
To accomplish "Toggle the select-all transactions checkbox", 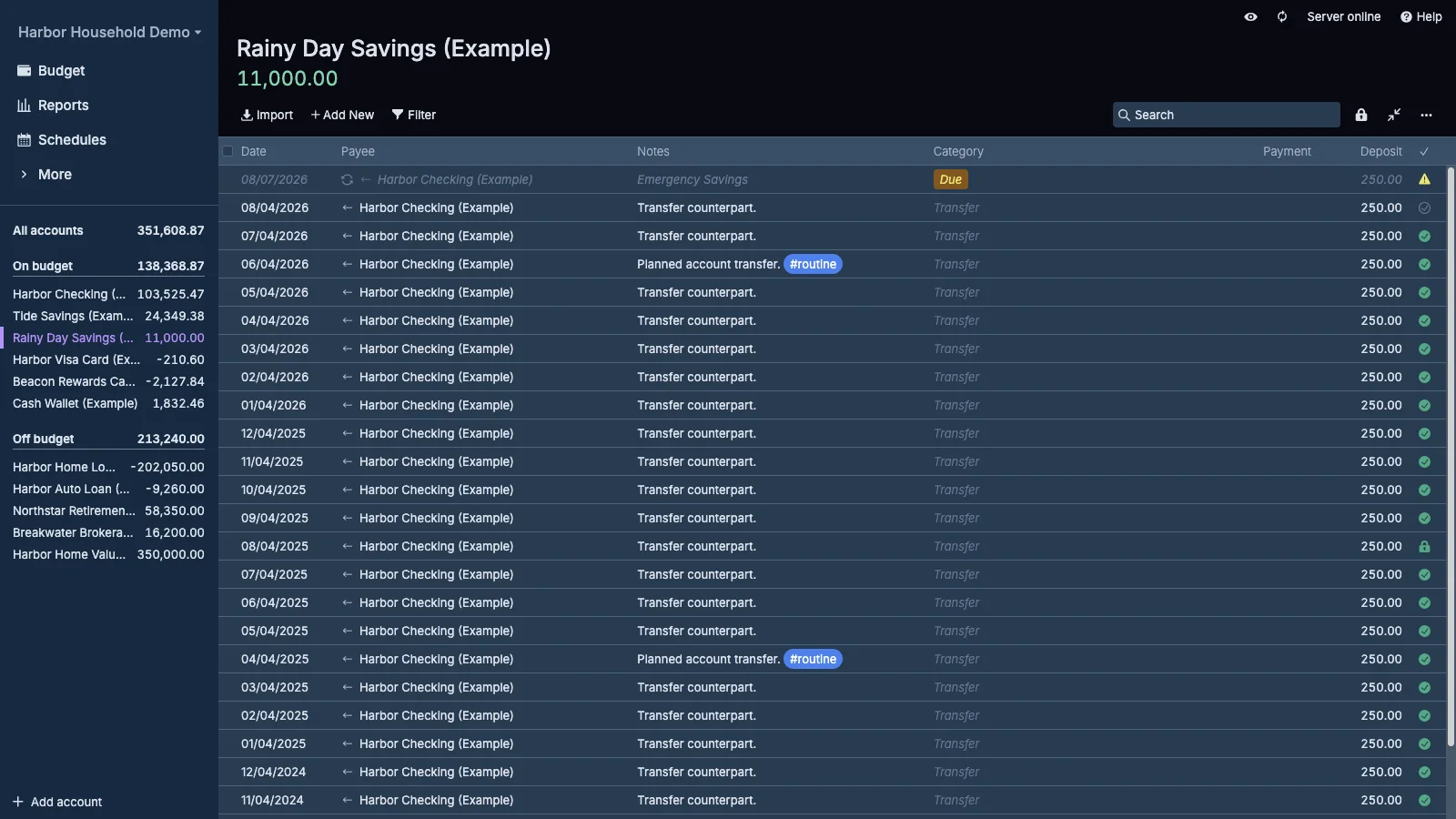I will point(227,151).
